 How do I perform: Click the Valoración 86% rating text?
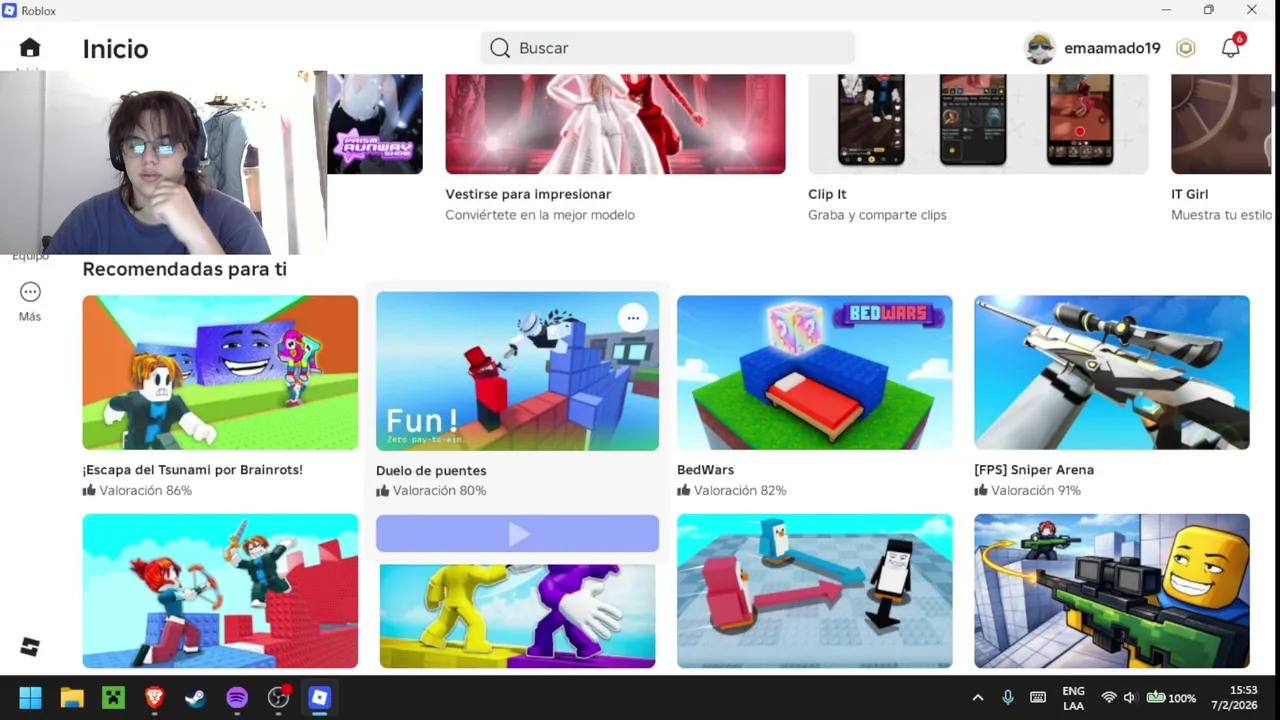(145, 490)
